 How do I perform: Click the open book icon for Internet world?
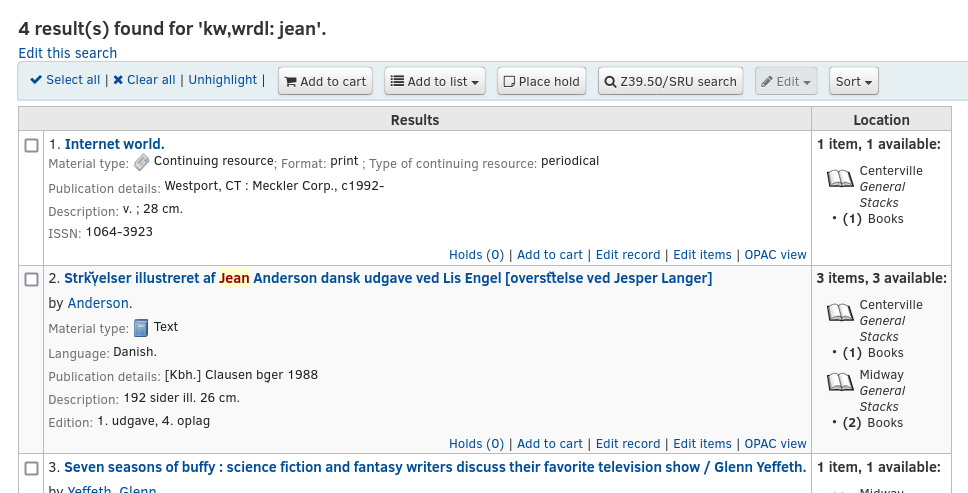(840, 179)
